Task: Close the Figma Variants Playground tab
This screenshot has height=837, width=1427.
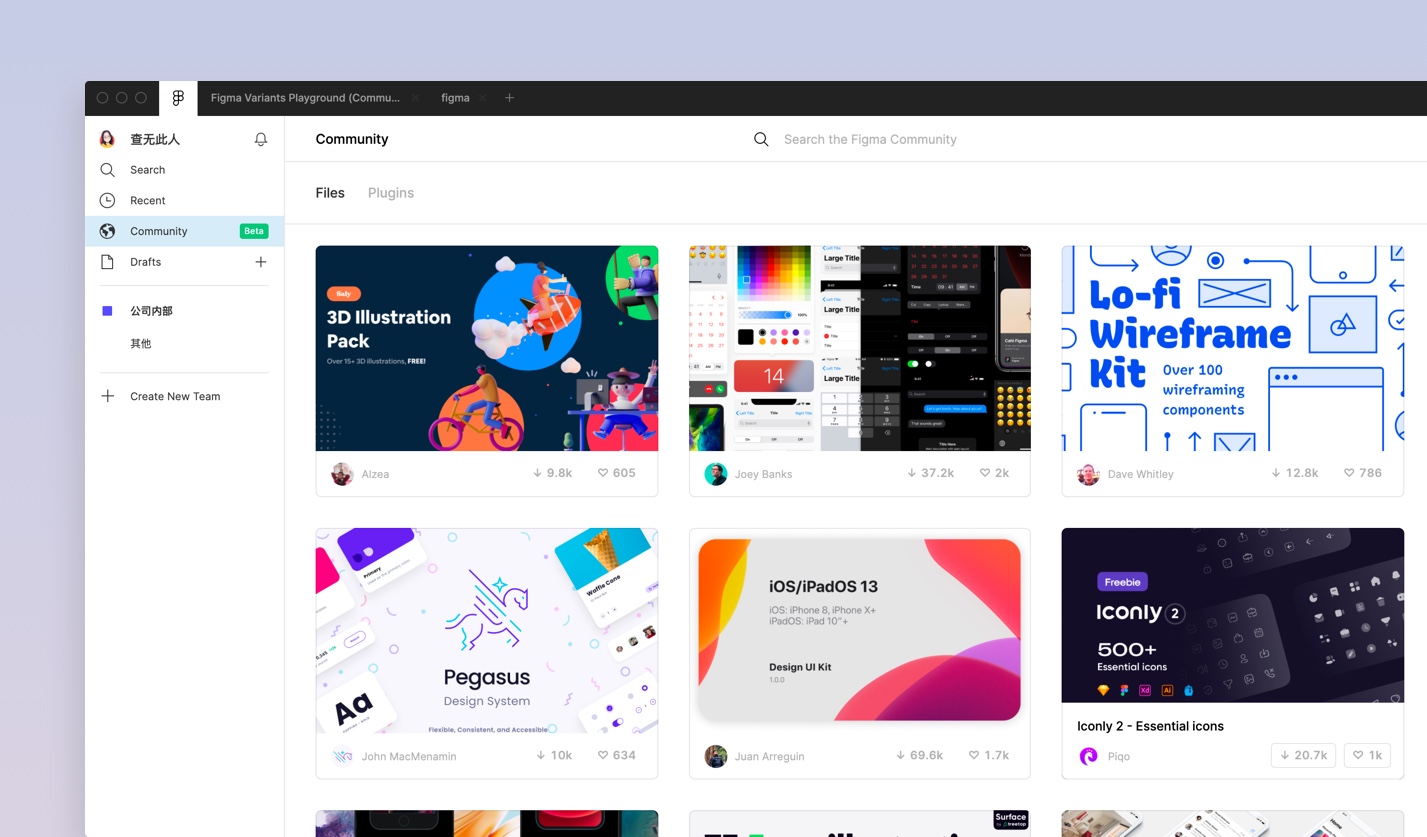Action: click(x=415, y=98)
